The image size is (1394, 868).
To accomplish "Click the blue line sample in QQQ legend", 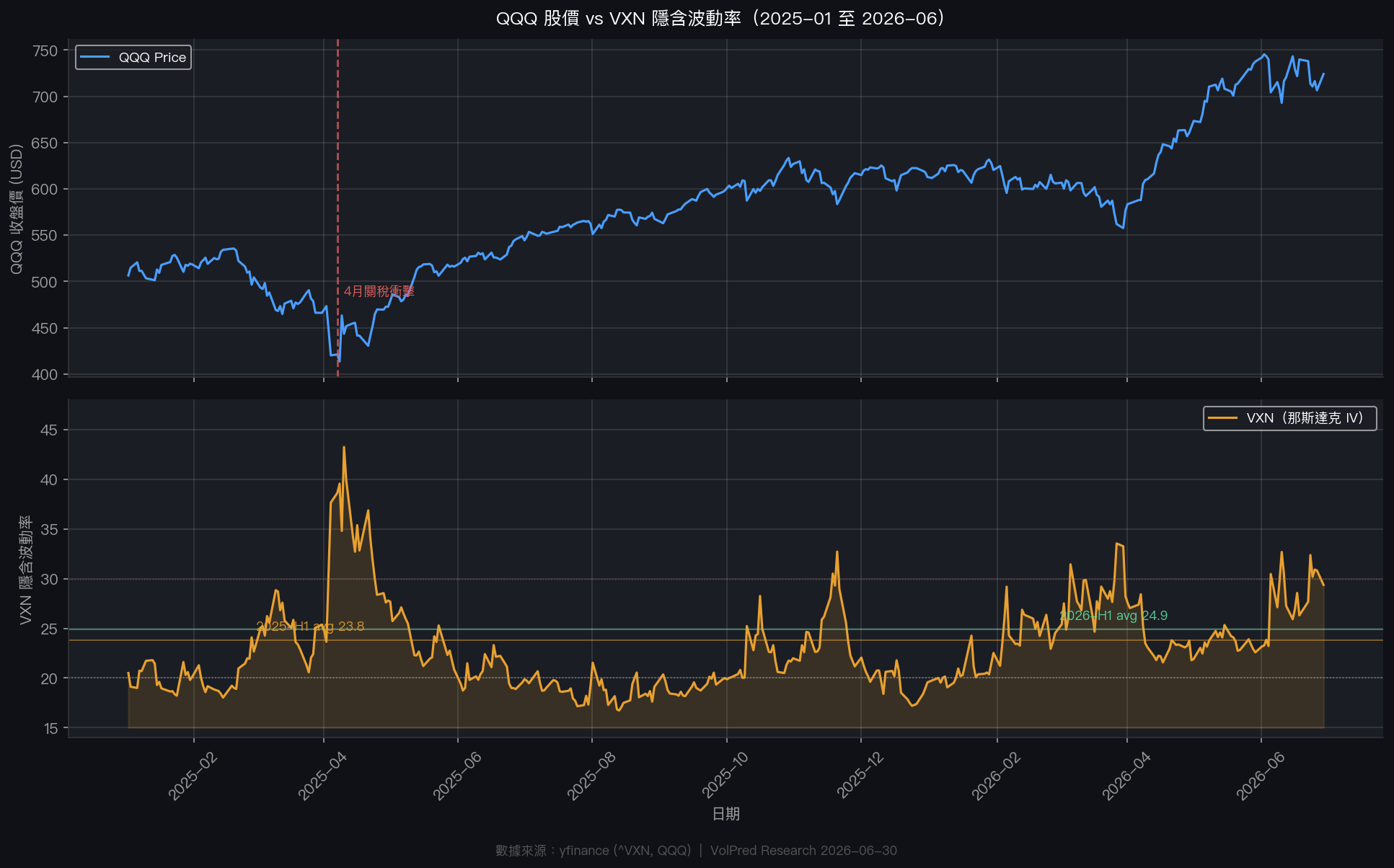I will pyautogui.click(x=94, y=58).
